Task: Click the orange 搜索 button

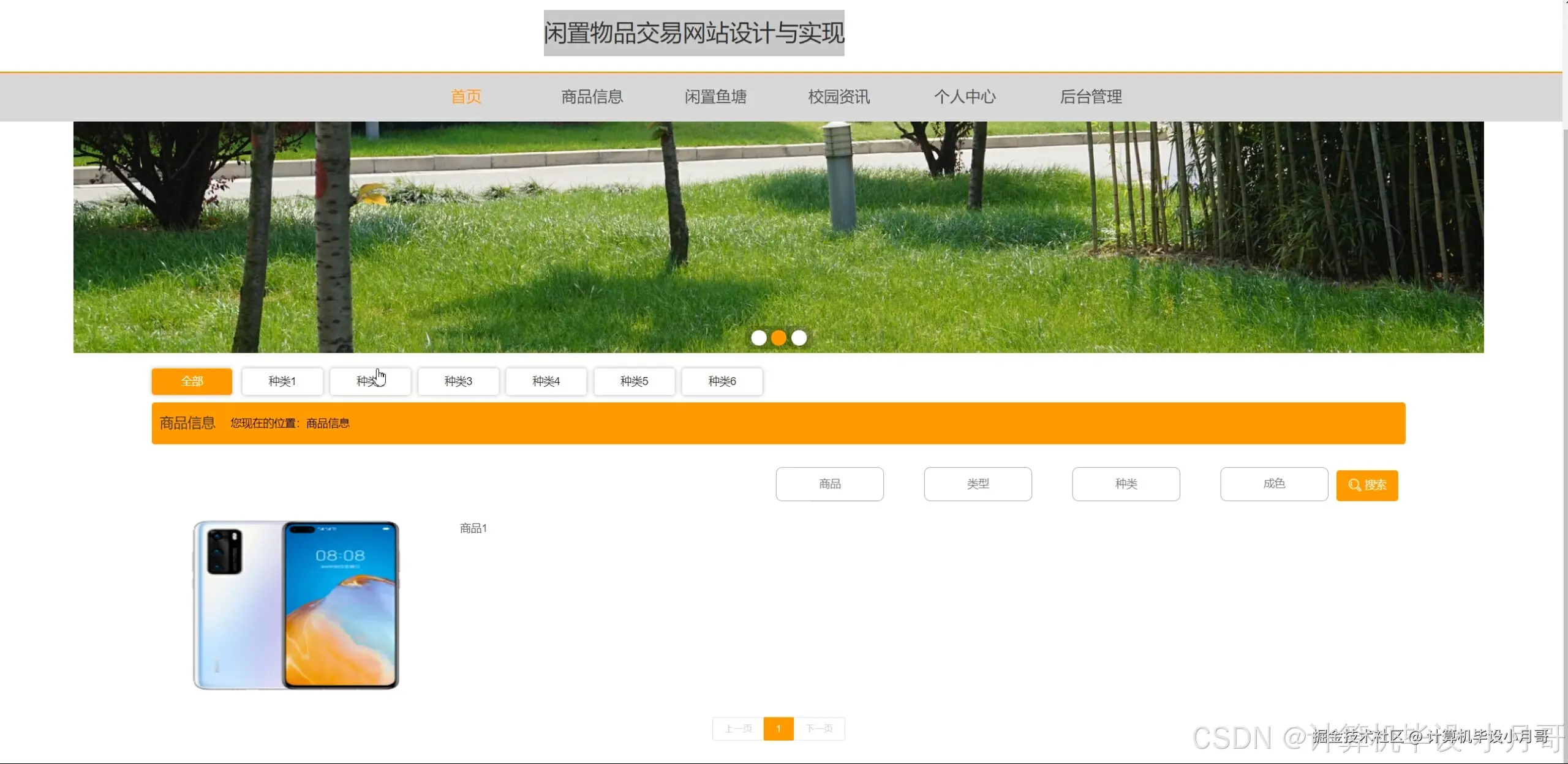Action: point(1367,485)
